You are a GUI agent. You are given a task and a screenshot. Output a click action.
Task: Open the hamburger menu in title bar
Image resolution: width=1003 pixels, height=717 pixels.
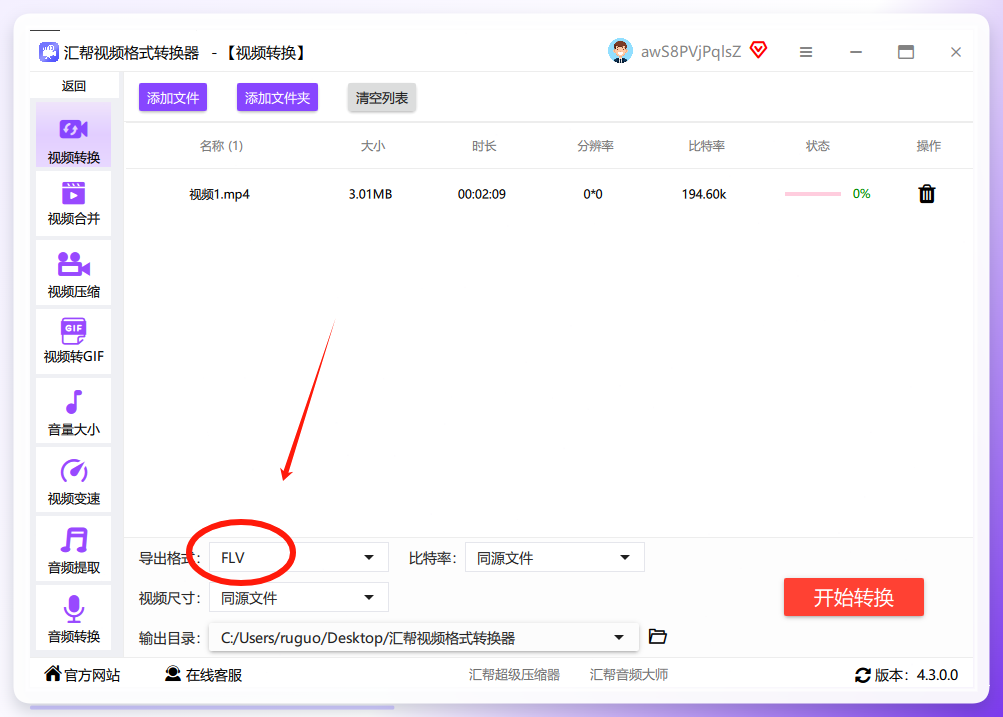tap(806, 52)
